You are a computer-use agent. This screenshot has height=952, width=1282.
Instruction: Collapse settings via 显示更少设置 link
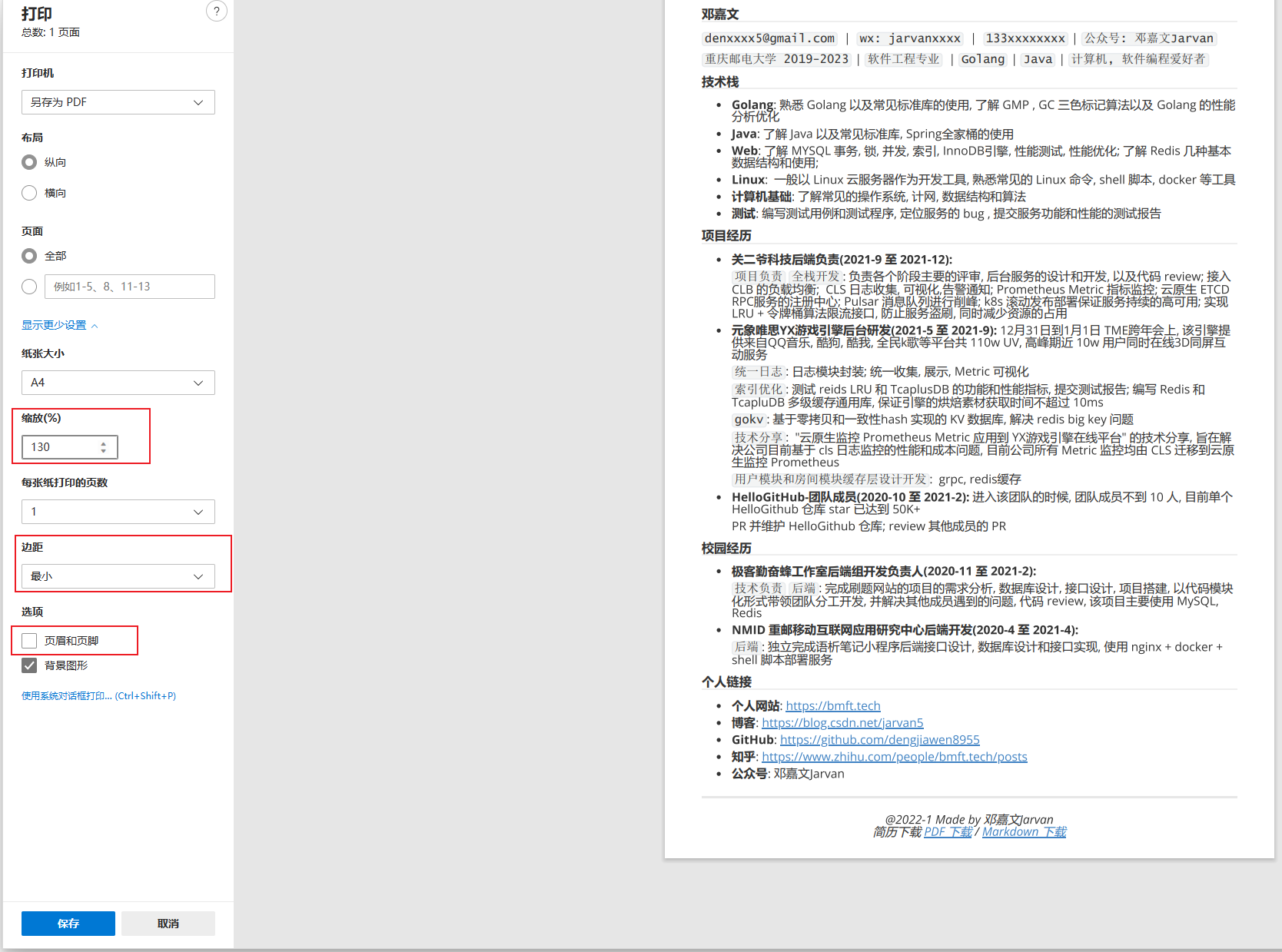(x=60, y=326)
